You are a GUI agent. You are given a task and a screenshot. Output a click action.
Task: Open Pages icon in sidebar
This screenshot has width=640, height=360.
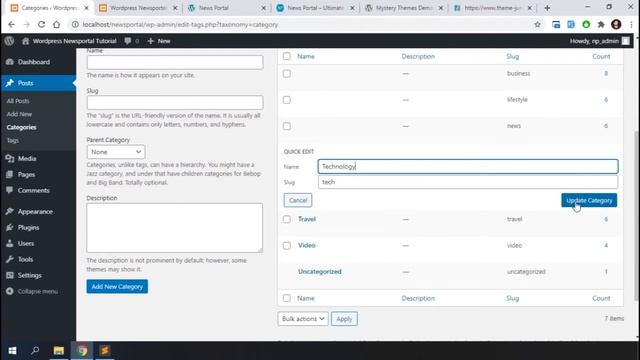10,174
